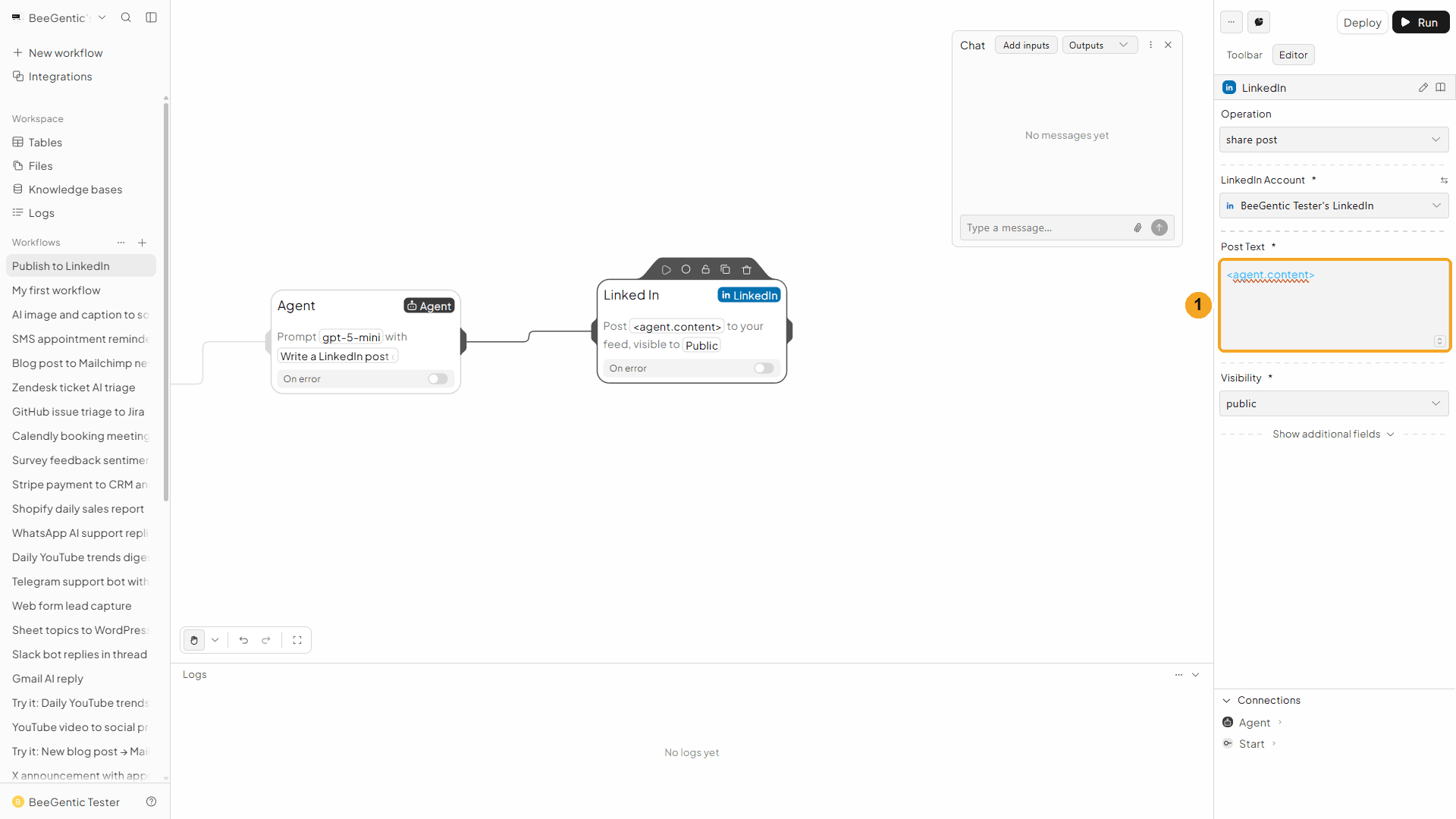Screen dimensions: 1456x819
Task: Toggle the sidebar panel layout icon
Action: (152, 17)
